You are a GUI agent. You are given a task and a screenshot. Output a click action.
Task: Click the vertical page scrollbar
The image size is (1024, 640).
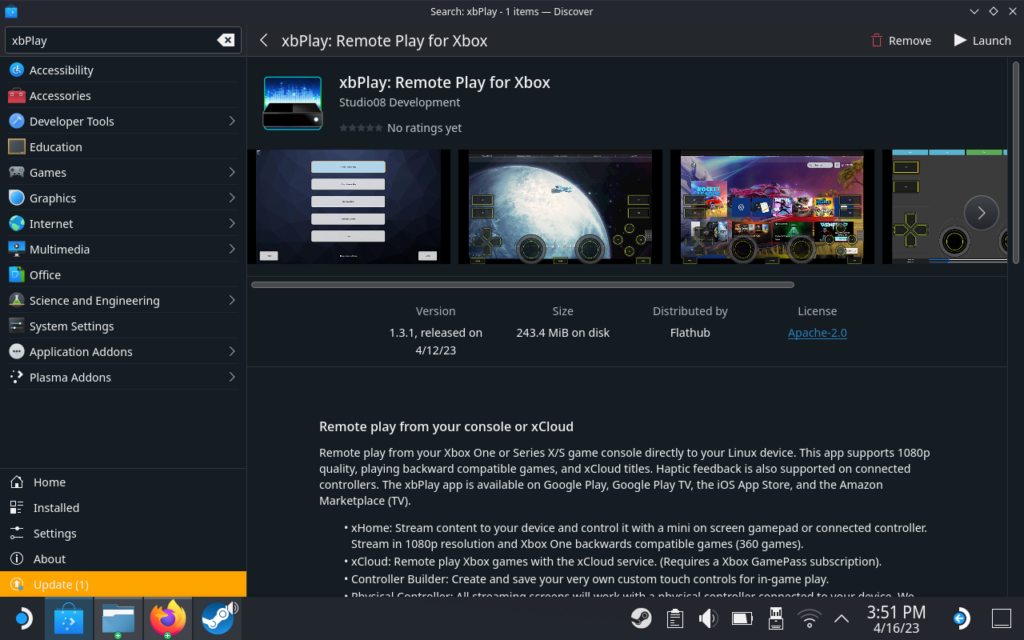(x=1016, y=163)
